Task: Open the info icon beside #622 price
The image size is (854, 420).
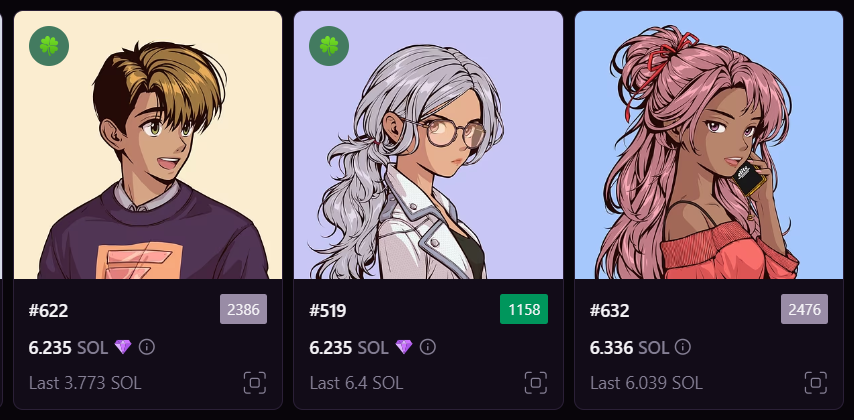Action: click(x=147, y=346)
